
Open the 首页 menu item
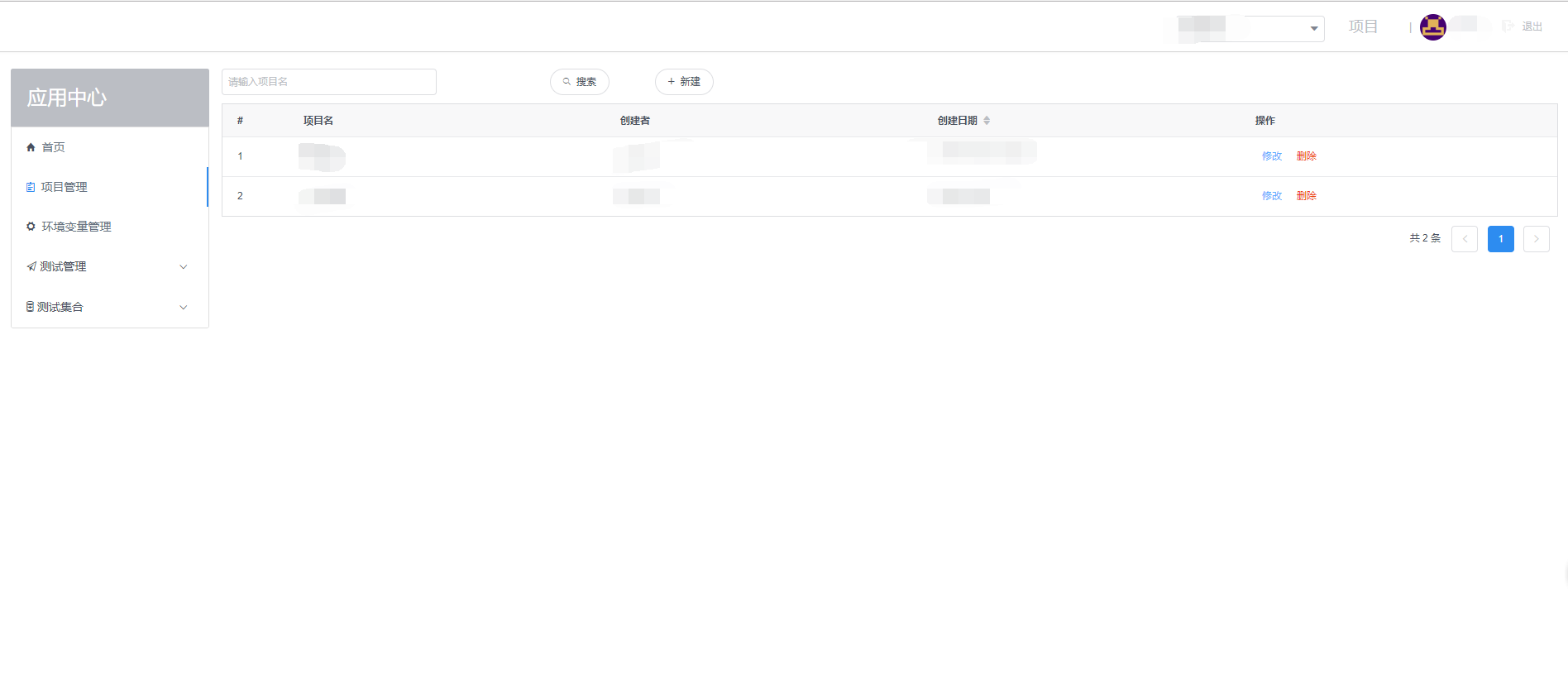pos(109,147)
